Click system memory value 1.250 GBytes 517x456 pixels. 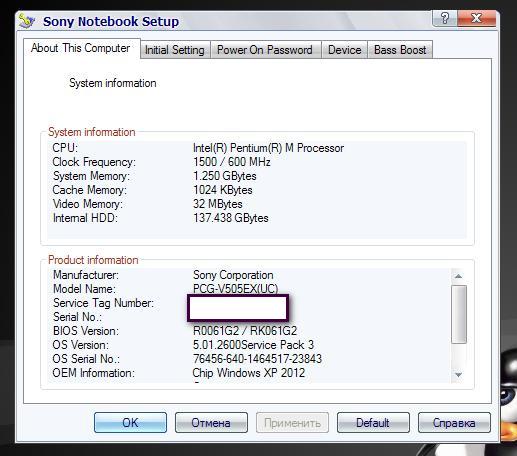point(225,176)
